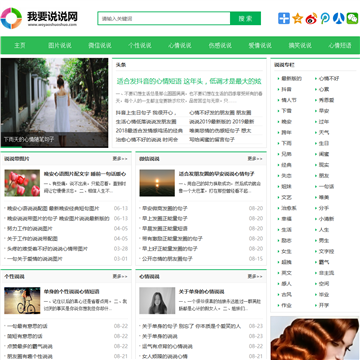Screen dimensions: 360x360
Task: Open the 个性说说 nav item
Action: pyautogui.click(x=140, y=45)
